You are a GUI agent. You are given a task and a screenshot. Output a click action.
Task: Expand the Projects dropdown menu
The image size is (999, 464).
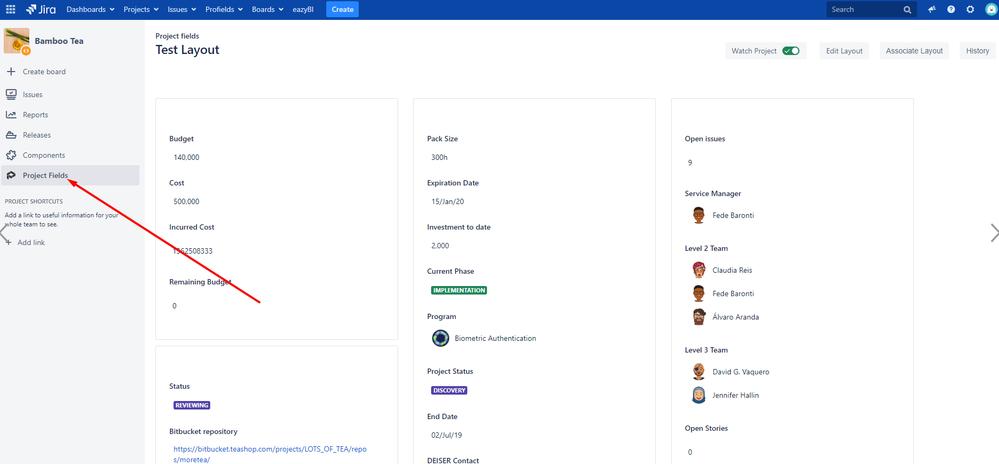141,10
